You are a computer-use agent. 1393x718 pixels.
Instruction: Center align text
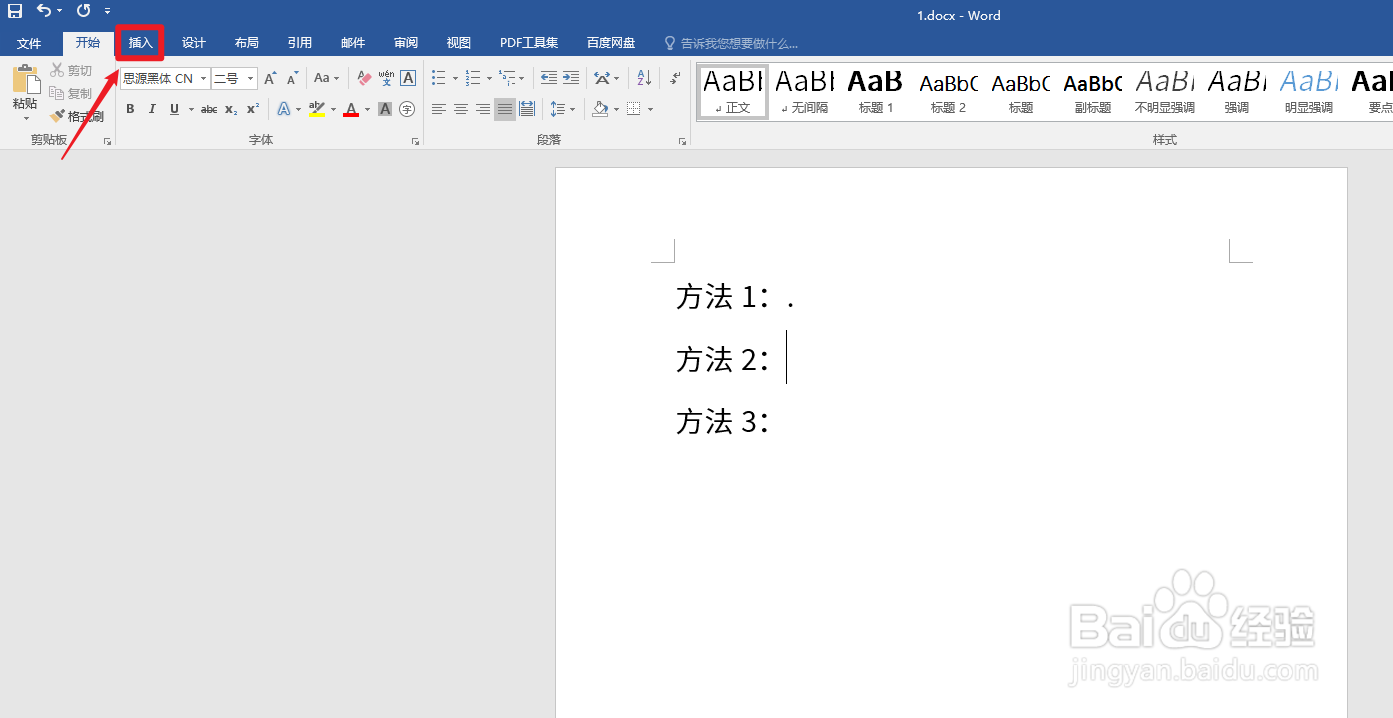(x=461, y=109)
